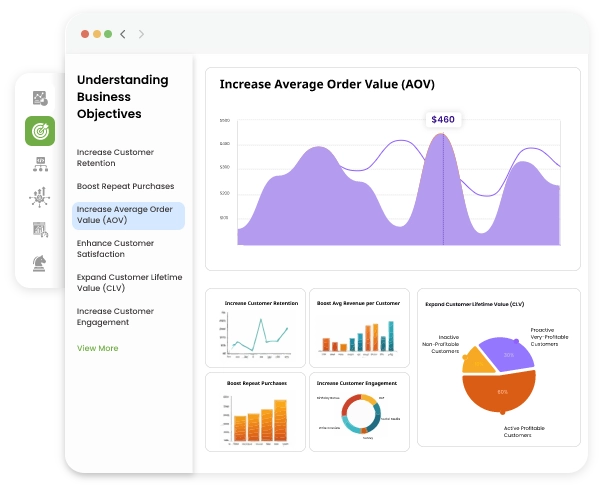Click the Proactive Very-Profitable Customers label
603x490 pixels.
pyautogui.click(x=549, y=337)
